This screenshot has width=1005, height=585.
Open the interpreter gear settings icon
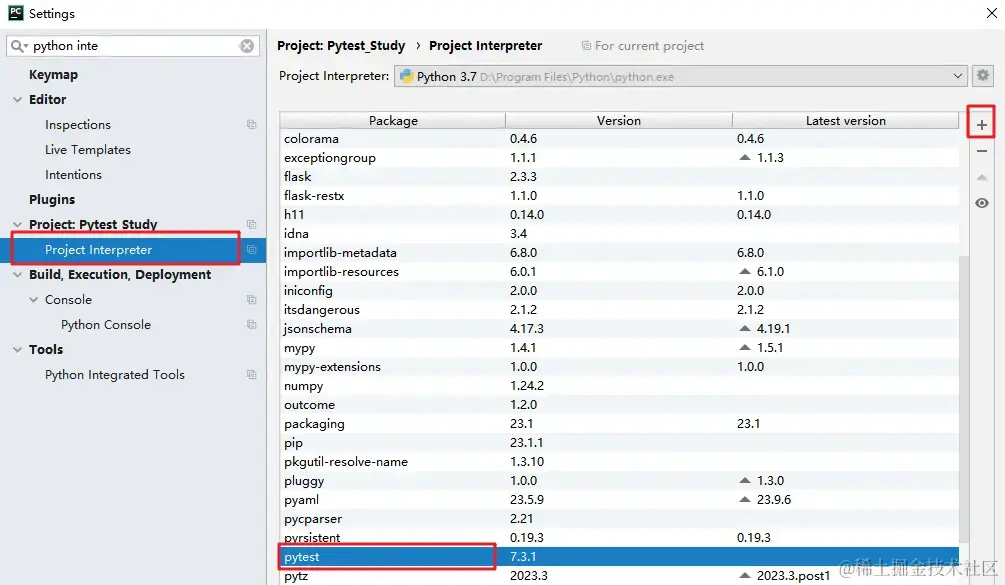pos(983,76)
